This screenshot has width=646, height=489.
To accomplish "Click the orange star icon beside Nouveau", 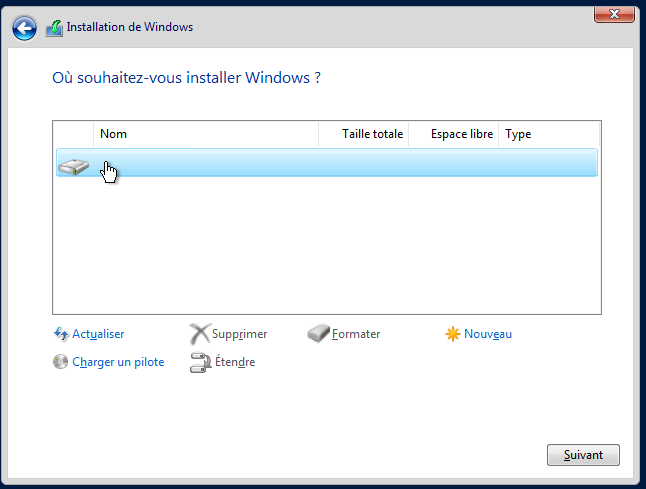I will [453, 334].
